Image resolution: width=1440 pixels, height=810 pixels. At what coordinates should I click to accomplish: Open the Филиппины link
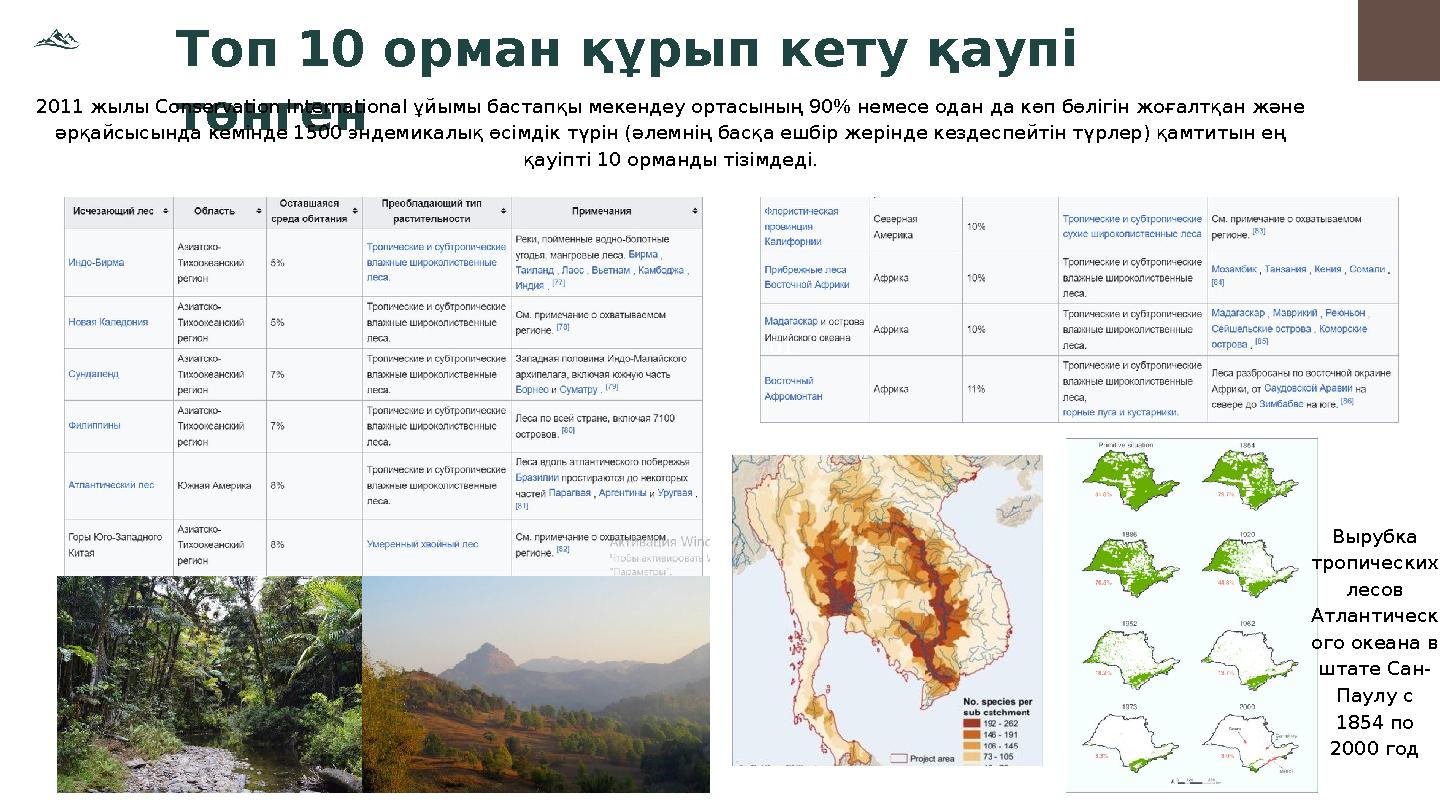click(94, 425)
